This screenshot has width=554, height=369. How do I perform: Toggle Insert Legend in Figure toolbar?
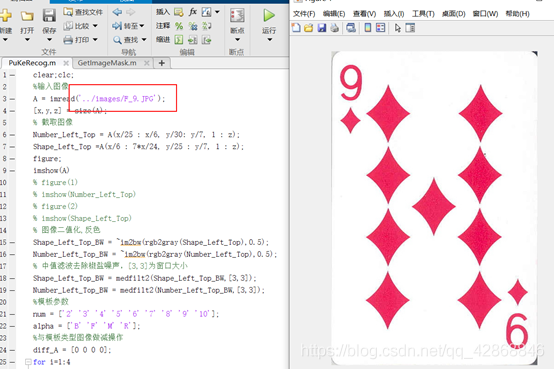coord(381,28)
